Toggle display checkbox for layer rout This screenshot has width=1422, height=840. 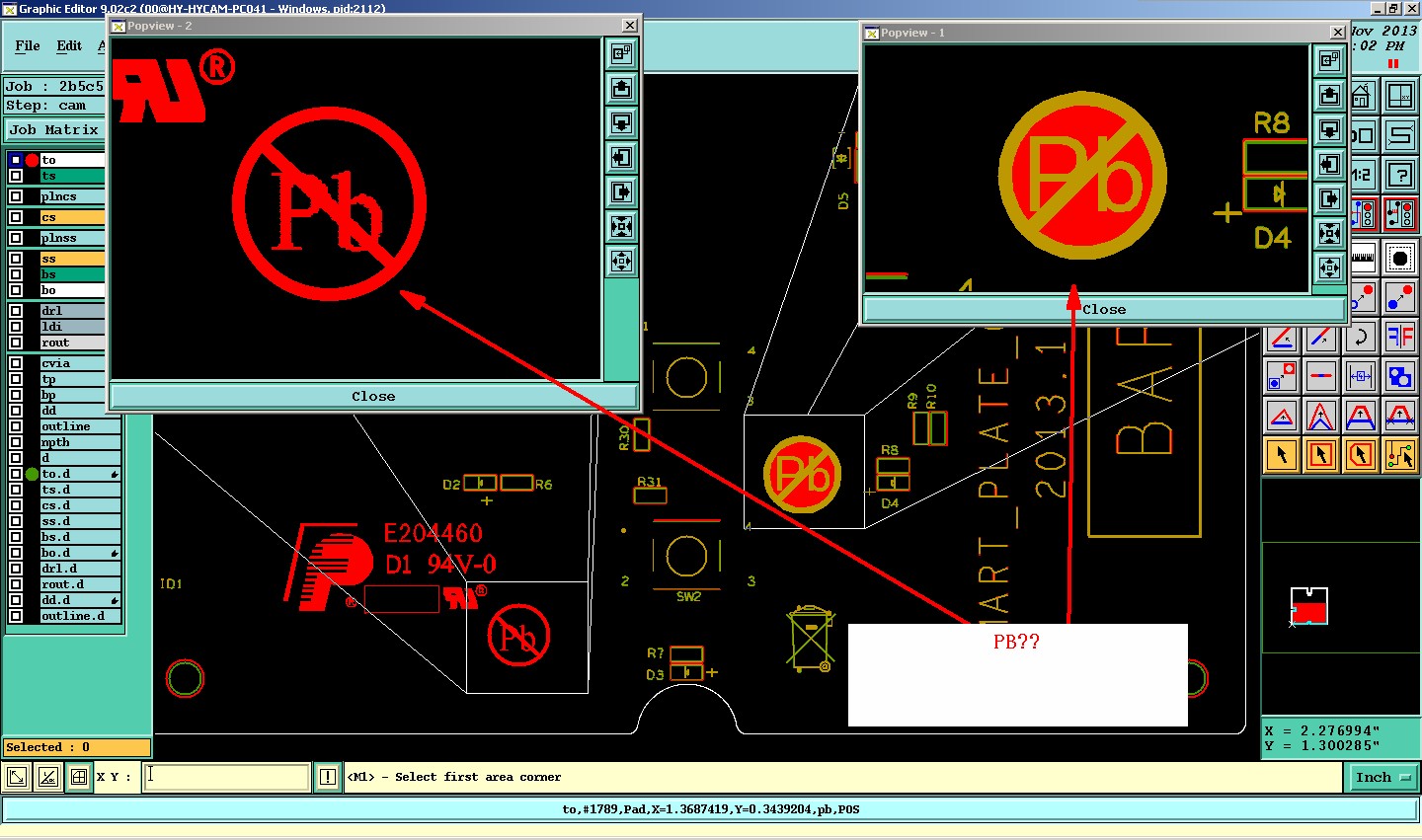coord(16,343)
